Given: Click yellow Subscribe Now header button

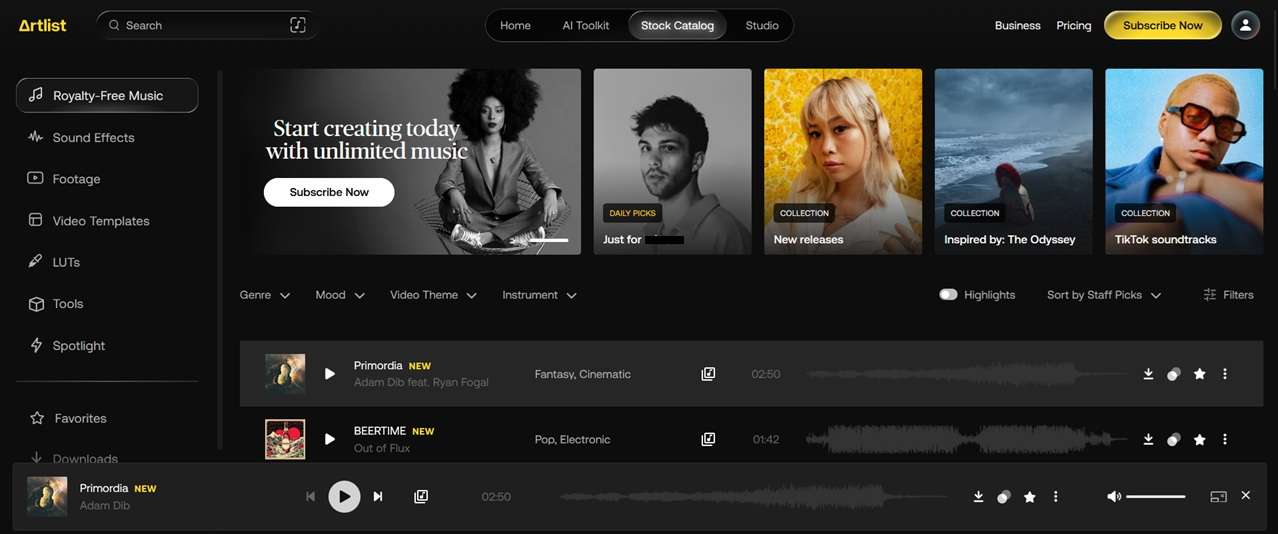Looking at the screenshot, I should 1162,25.
